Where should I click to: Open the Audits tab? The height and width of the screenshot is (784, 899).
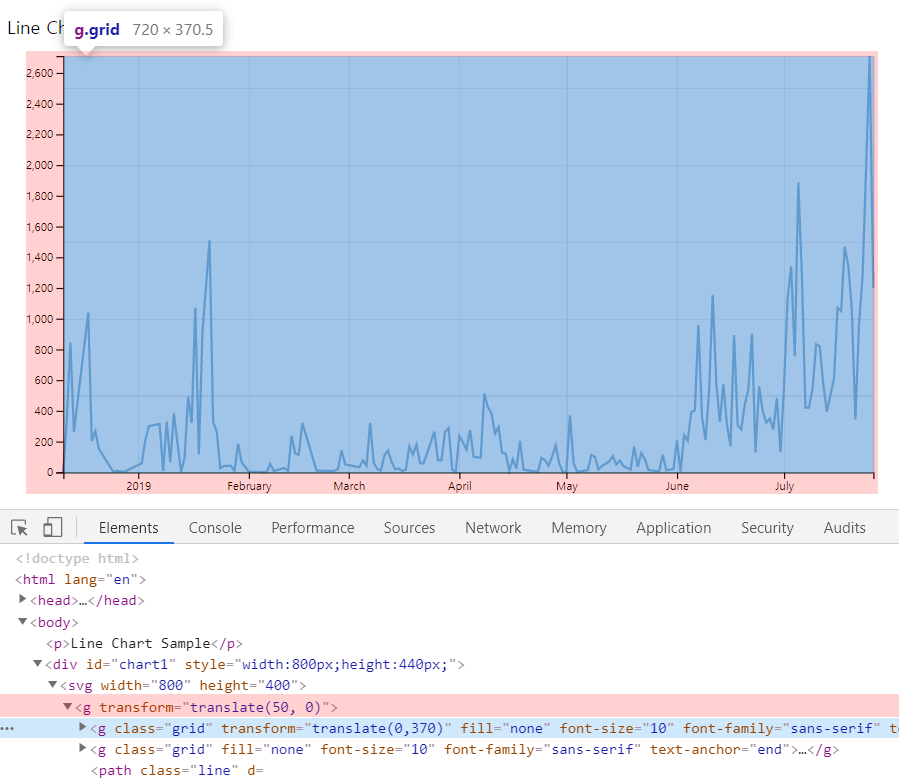pos(845,528)
